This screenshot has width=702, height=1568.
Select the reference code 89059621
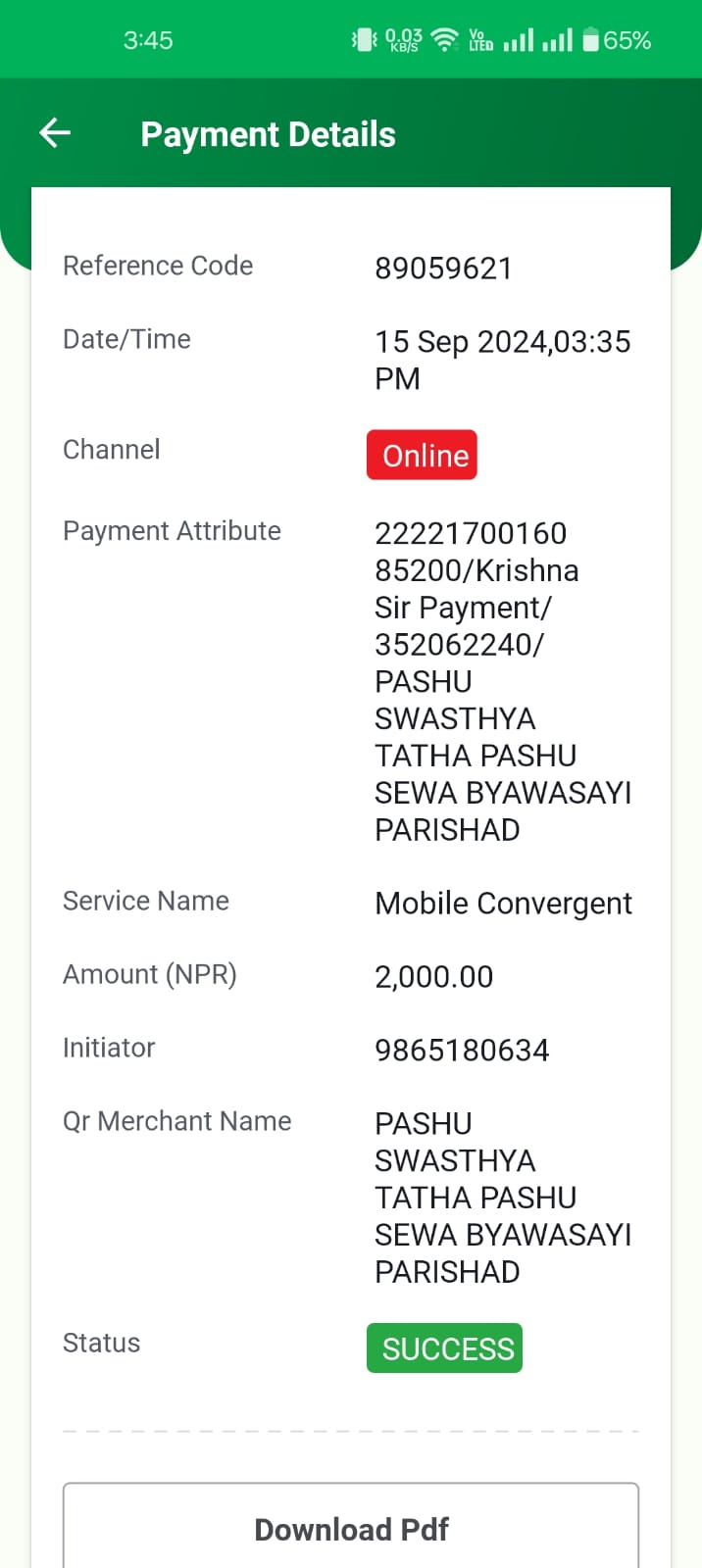pos(443,269)
